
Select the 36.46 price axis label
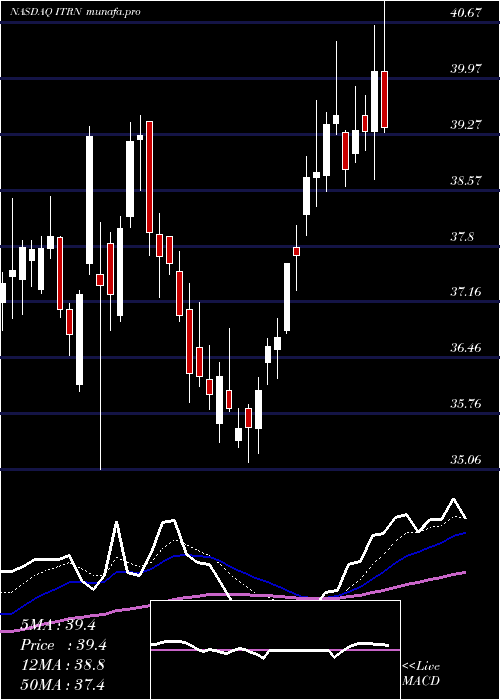tap(466, 348)
